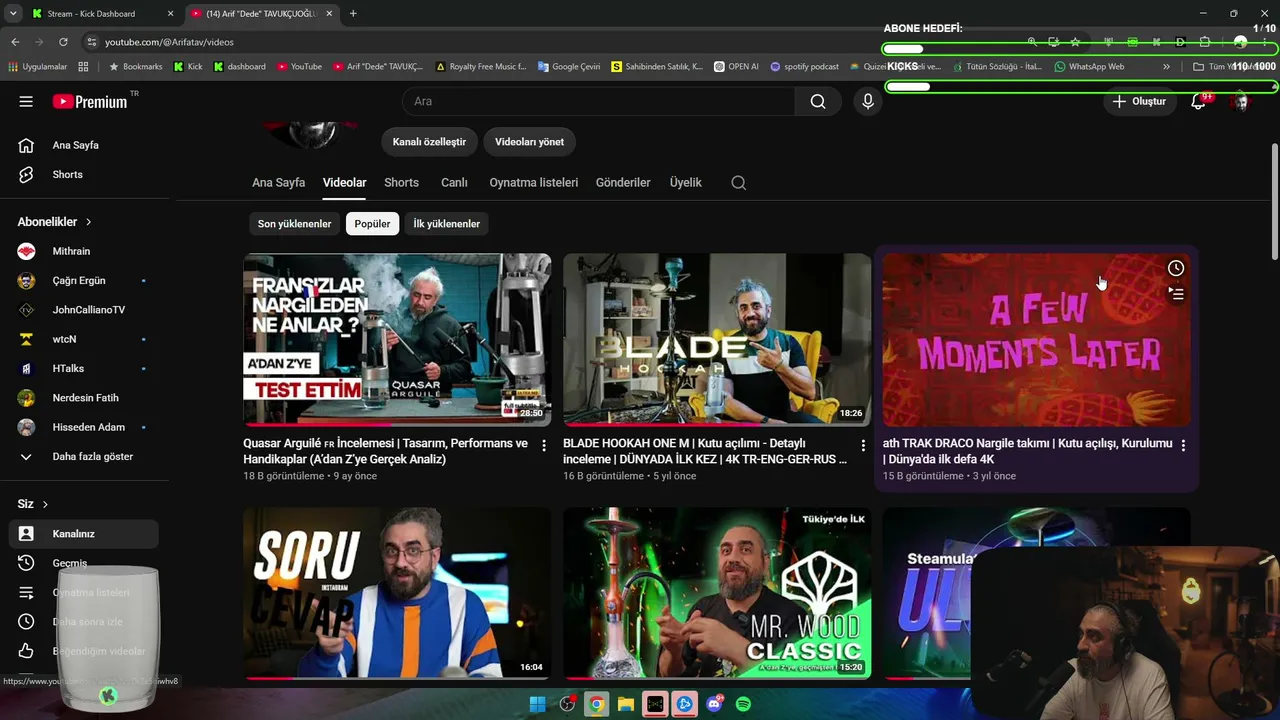The image size is (1280, 720).
Task: Expand the Siz section chevron
Action: click(45, 504)
